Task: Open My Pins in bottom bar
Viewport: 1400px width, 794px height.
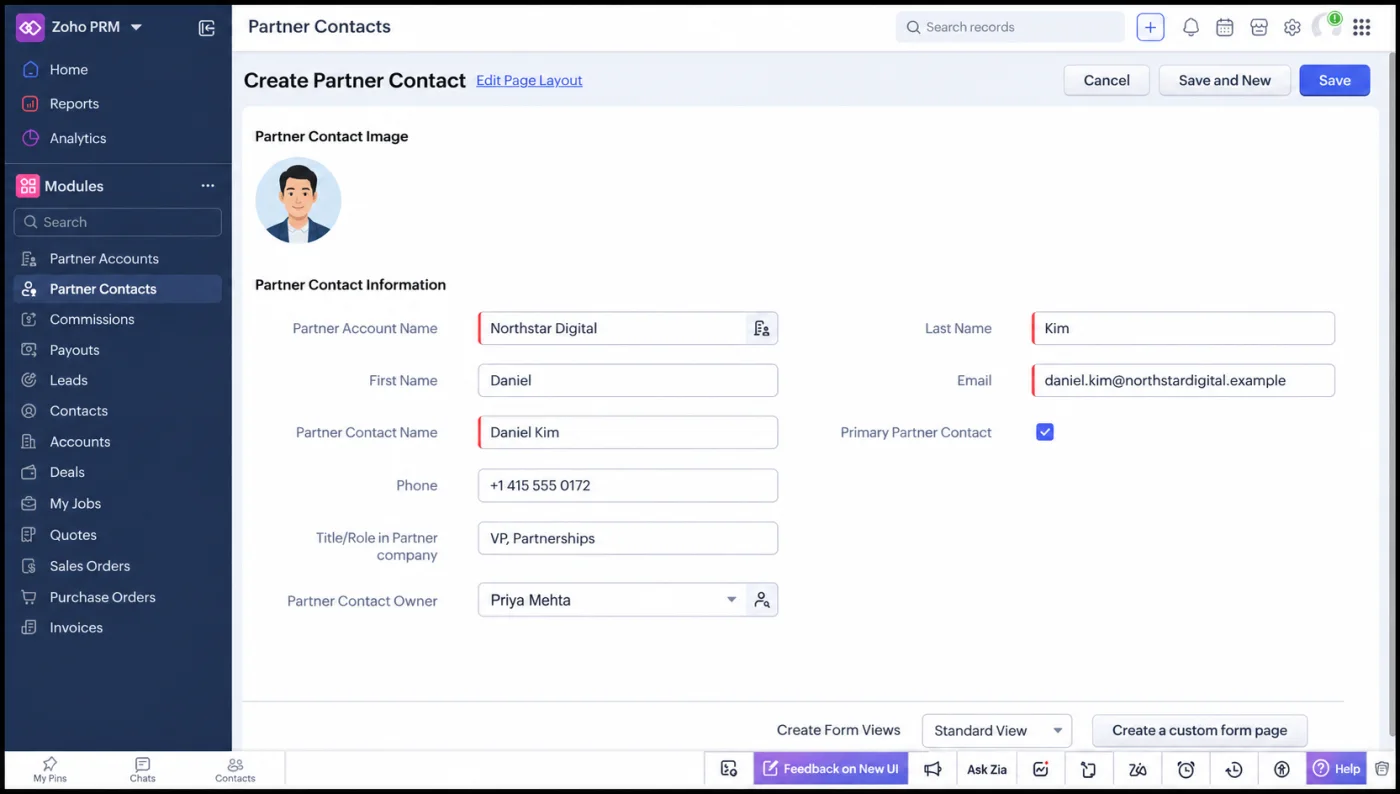Action: [x=50, y=770]
